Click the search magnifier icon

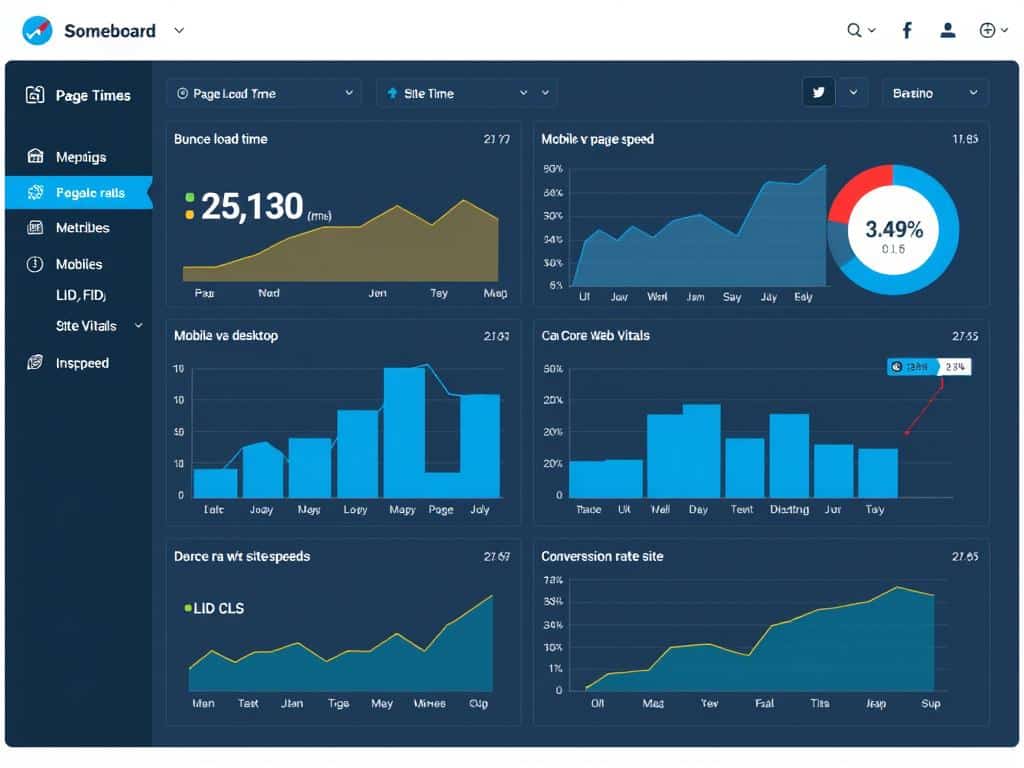855,30
